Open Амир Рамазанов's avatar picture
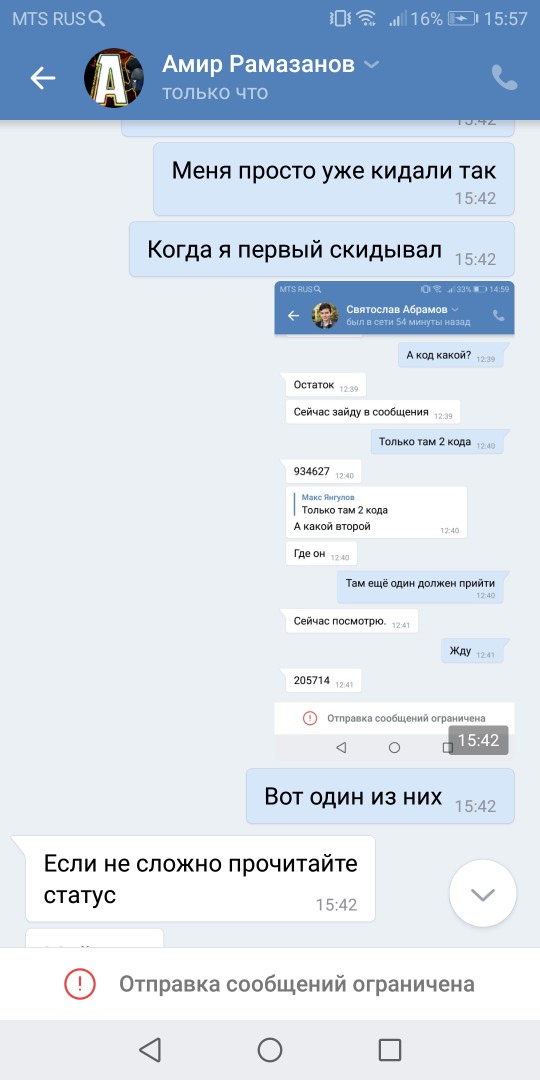This screenshot has width=540, height=1080. point(114,78)
